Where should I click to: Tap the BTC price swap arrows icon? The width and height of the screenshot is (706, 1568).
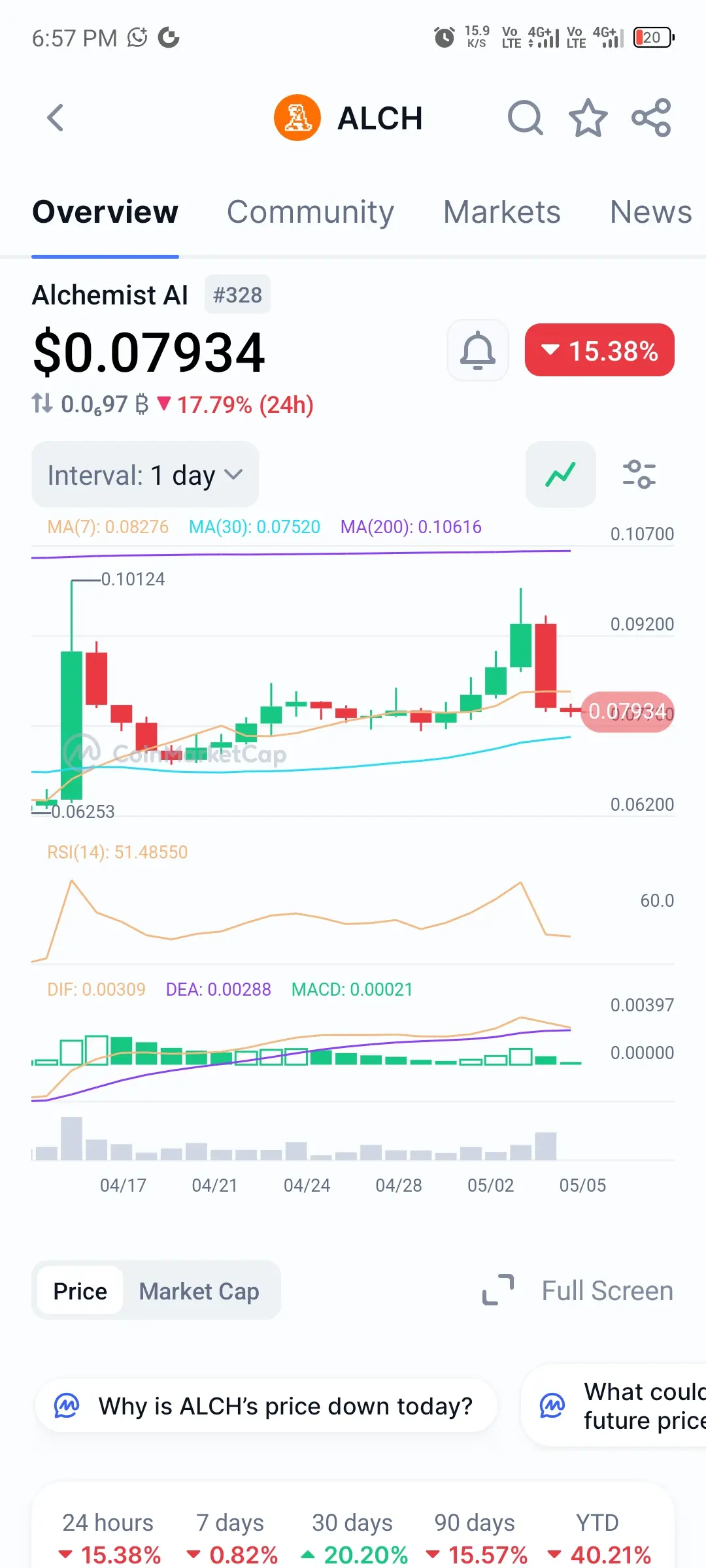coord(42,403)
